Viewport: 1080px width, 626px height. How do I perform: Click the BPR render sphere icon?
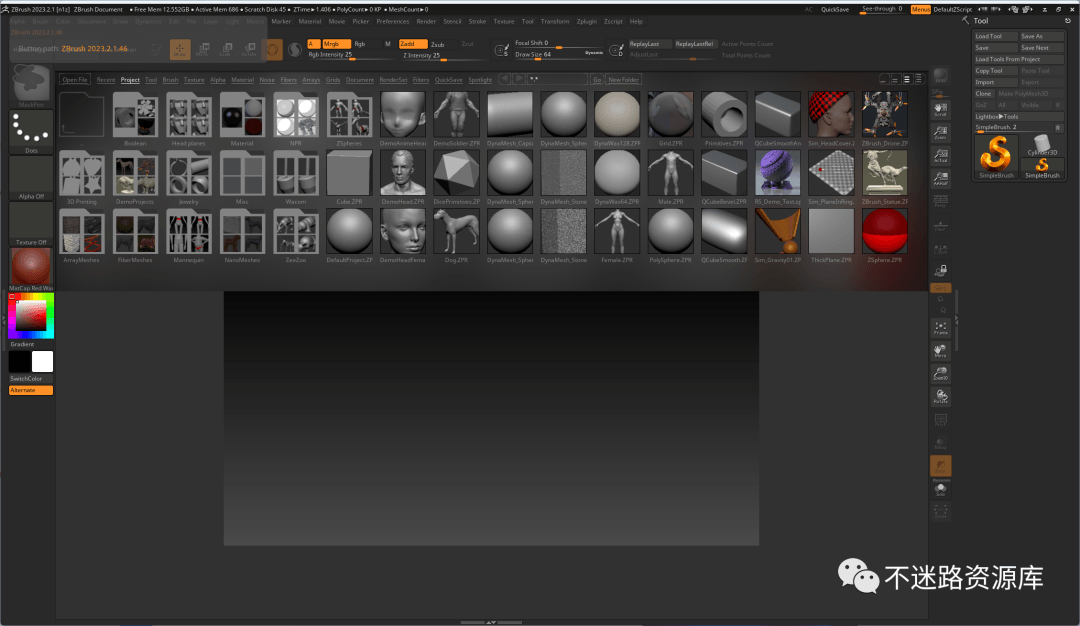(940, 76)
